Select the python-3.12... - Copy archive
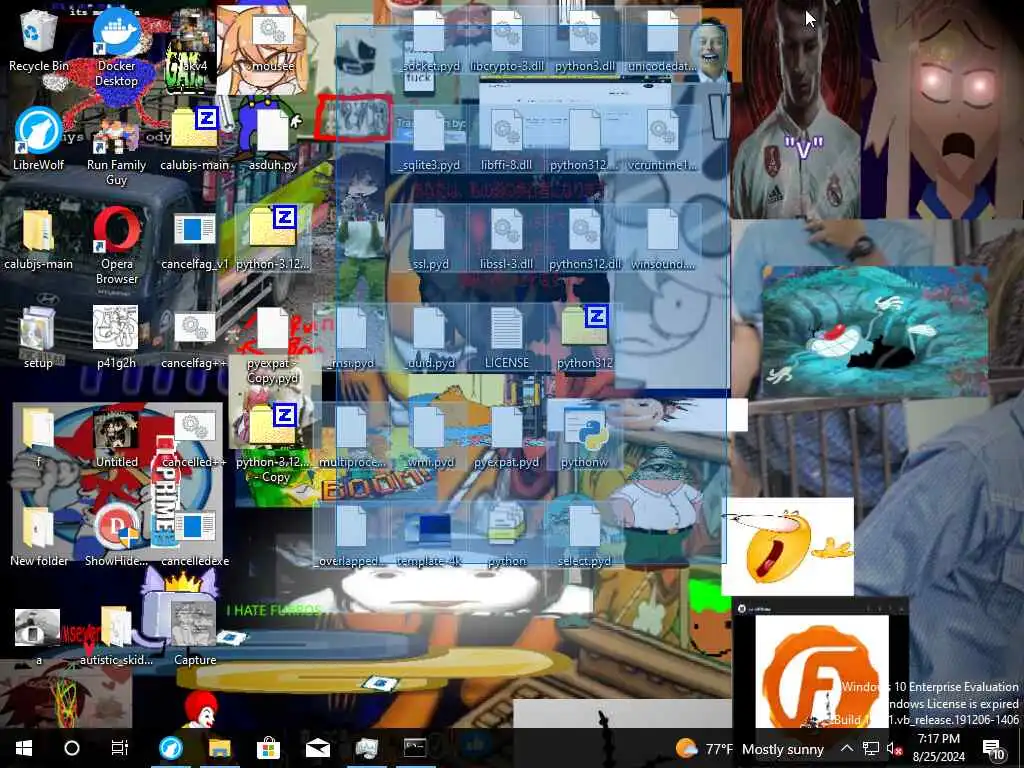This screenshot has height=768, width=1024. tap(272, 444)
